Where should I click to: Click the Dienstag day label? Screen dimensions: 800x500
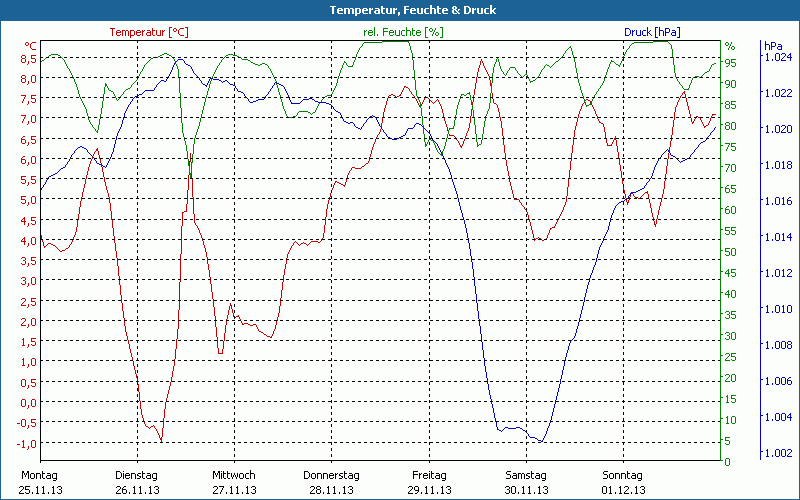137,475
